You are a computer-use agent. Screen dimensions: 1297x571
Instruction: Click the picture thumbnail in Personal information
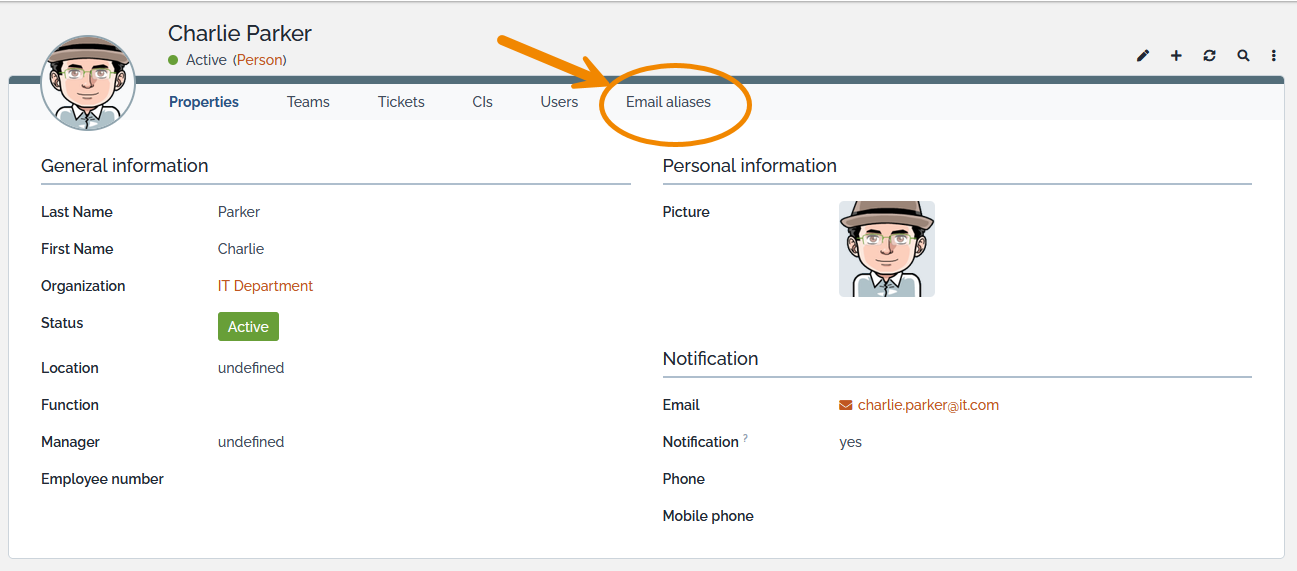click(x=887, y=249)
